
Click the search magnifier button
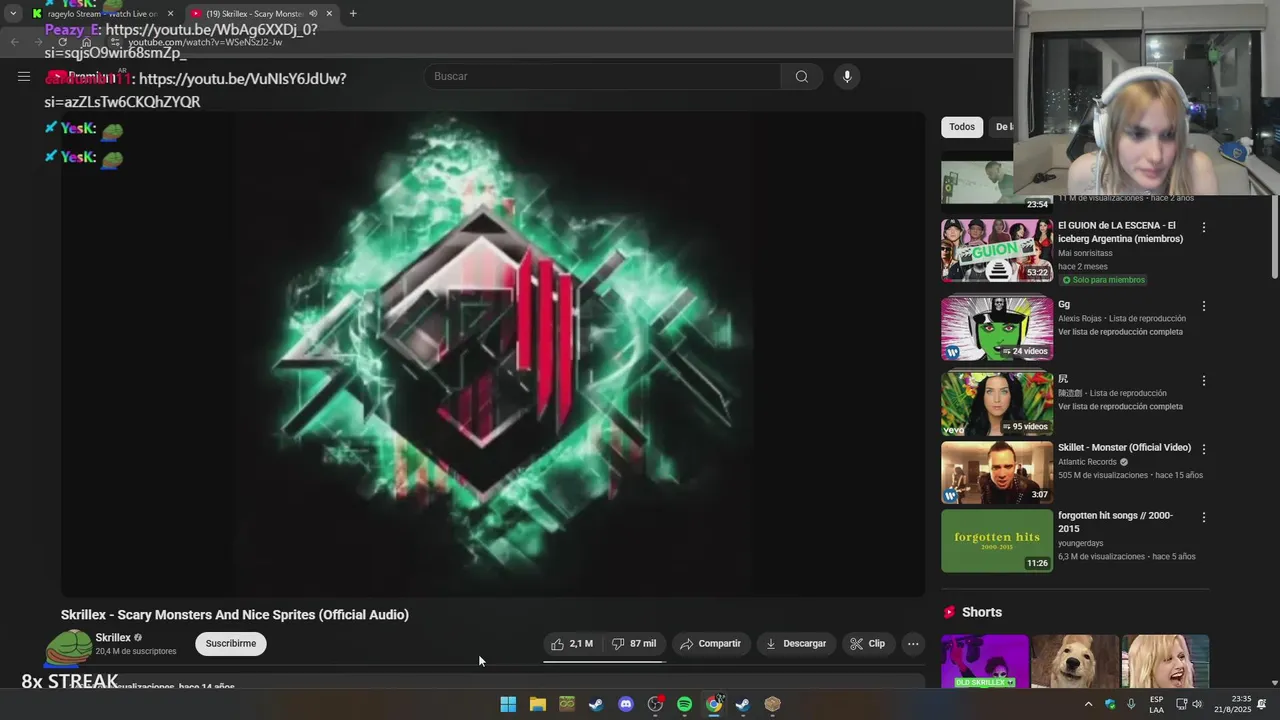tap(801, 76)
